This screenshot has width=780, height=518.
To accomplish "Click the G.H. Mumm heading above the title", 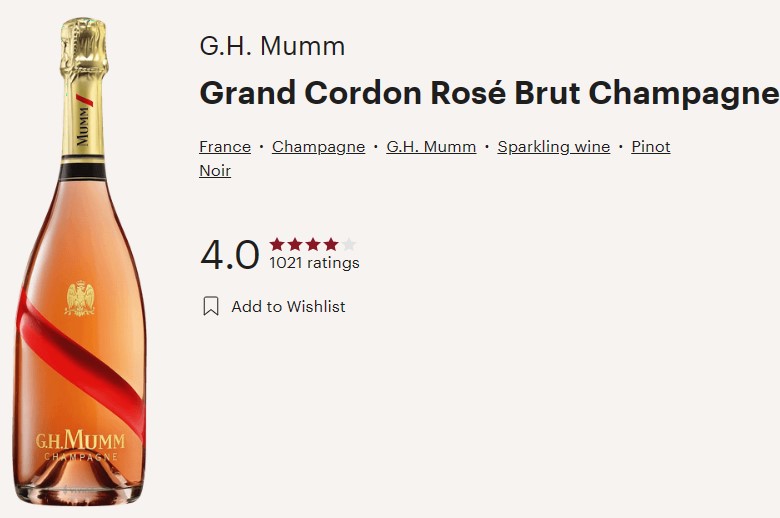I will 272,46.
